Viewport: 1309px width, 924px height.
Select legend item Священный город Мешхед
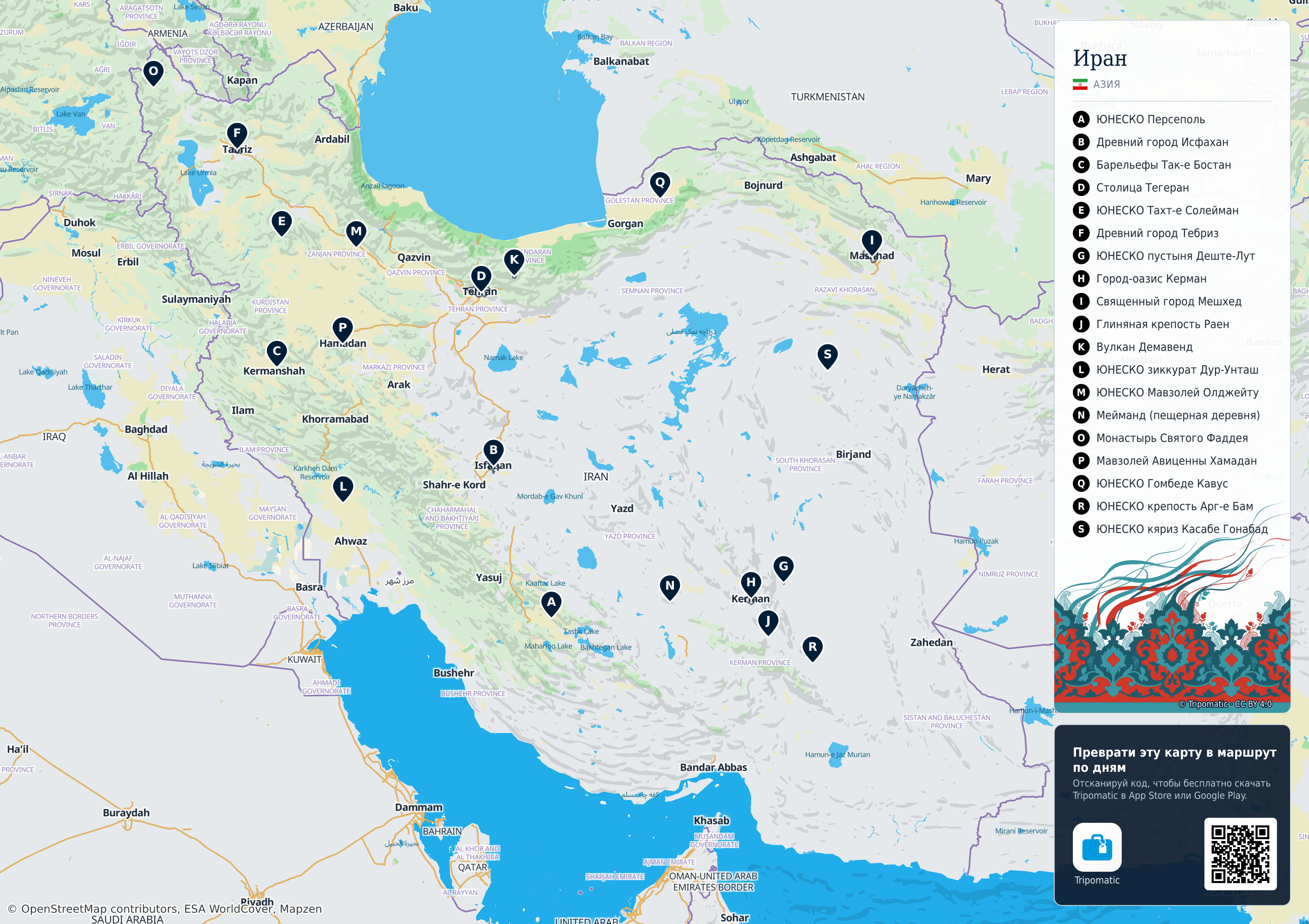tap(1157, 301)
